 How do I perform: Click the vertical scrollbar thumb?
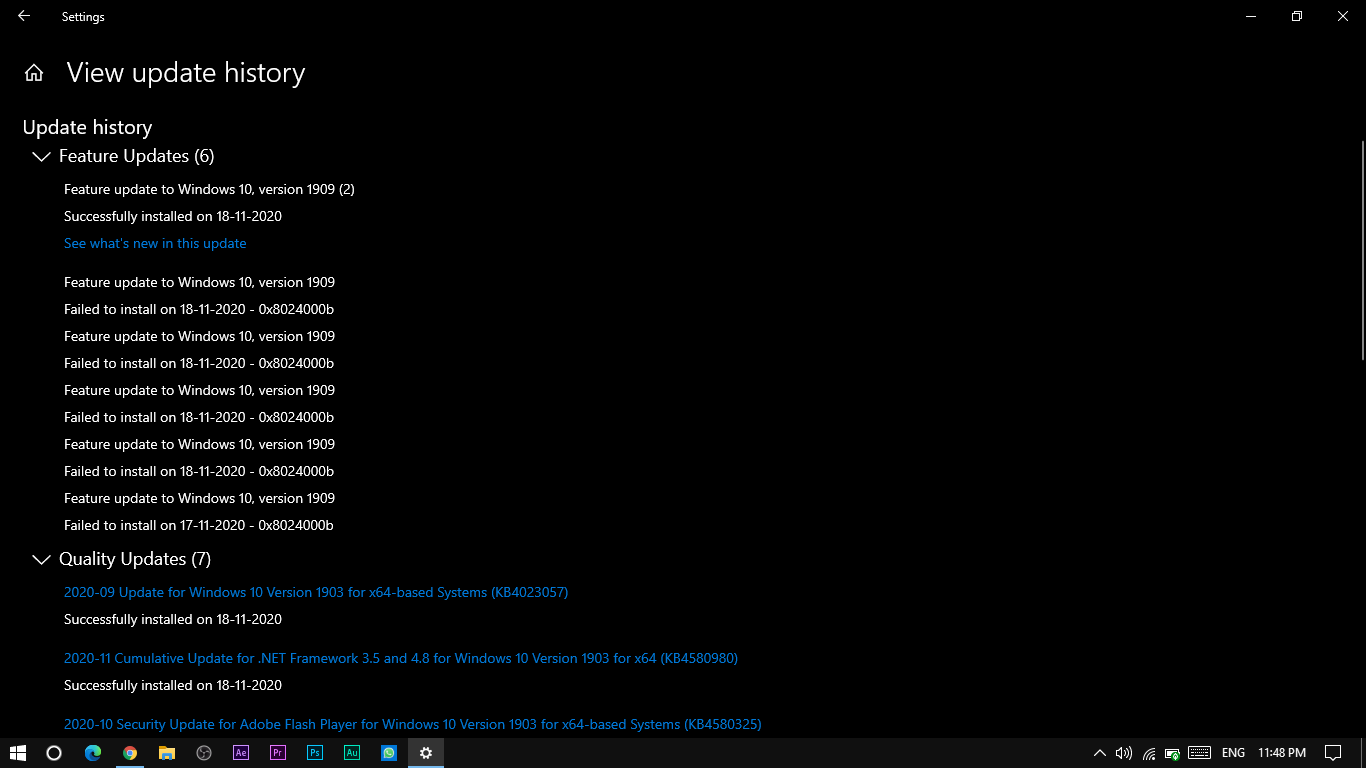coord(1362,250)
